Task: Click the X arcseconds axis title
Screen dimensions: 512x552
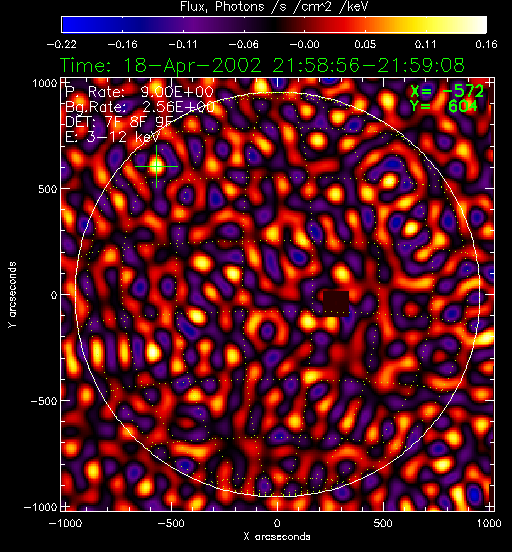Action: [x=277, y=537]
